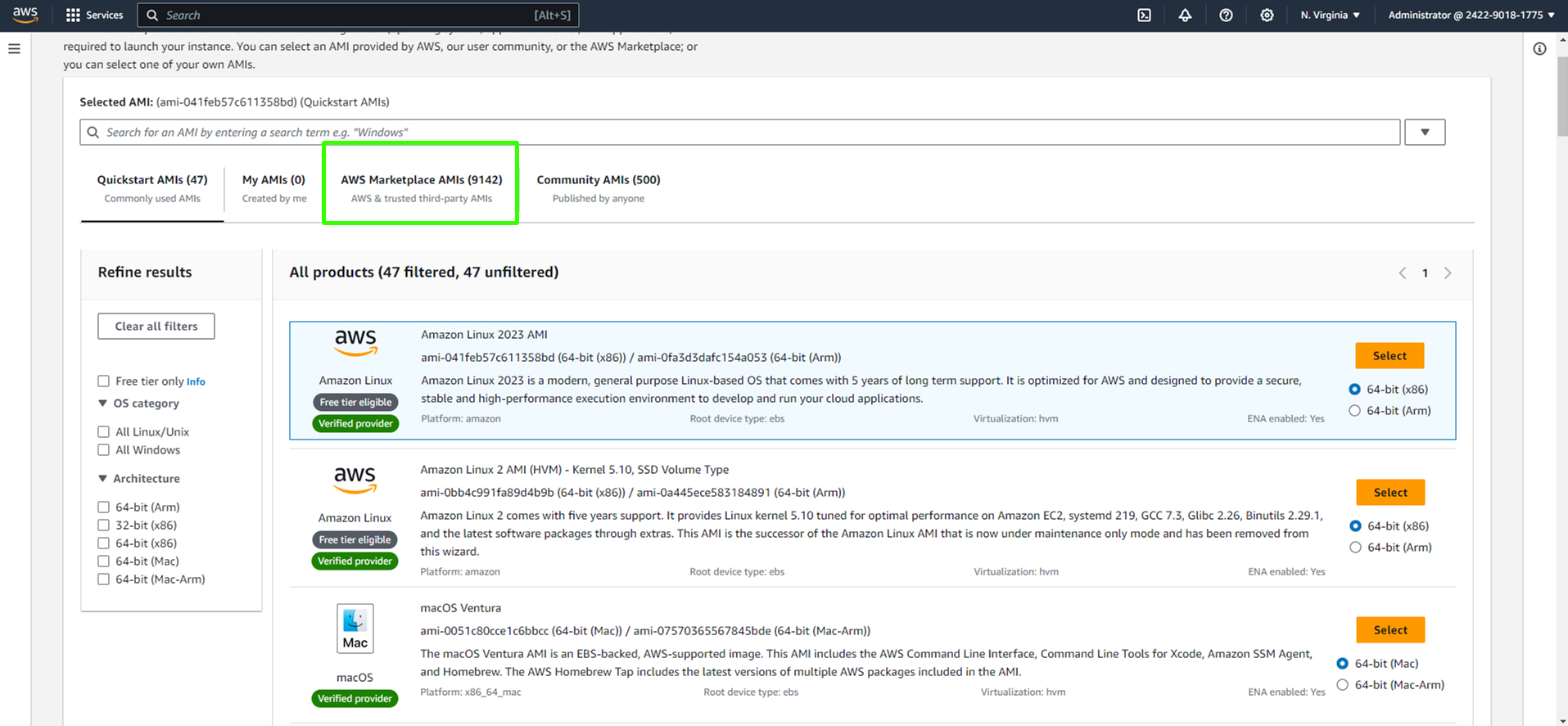Screen dimensions: 1568x726
Task: Open the notifications bell
Action: (x=1185, y=15)
